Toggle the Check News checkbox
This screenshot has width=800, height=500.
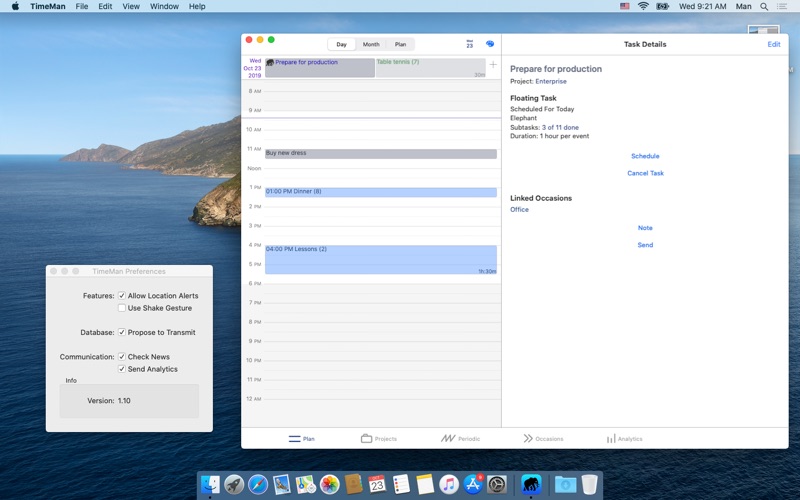[x=122, y=357]
